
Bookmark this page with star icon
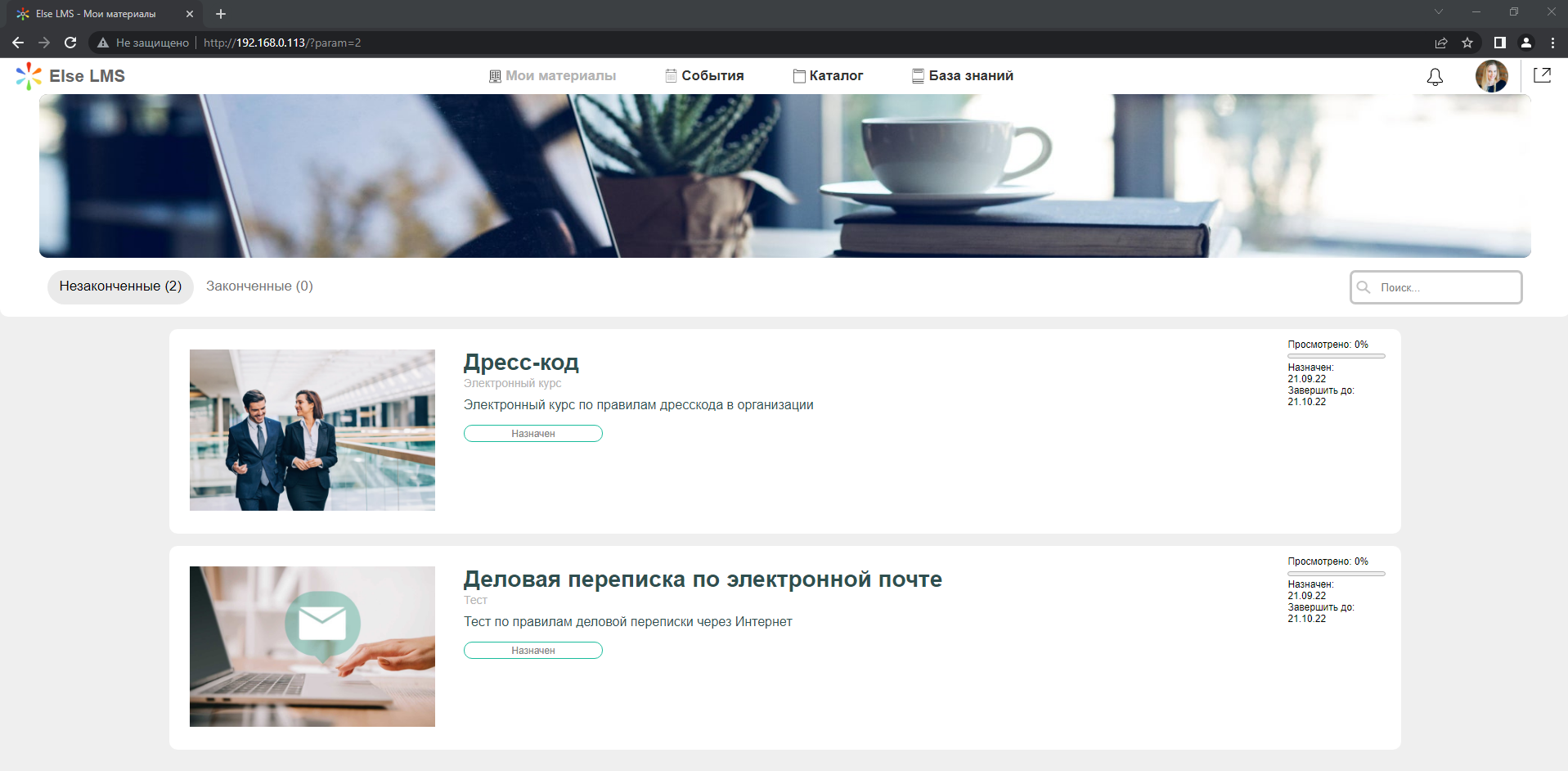click(x=1467, y=43)
